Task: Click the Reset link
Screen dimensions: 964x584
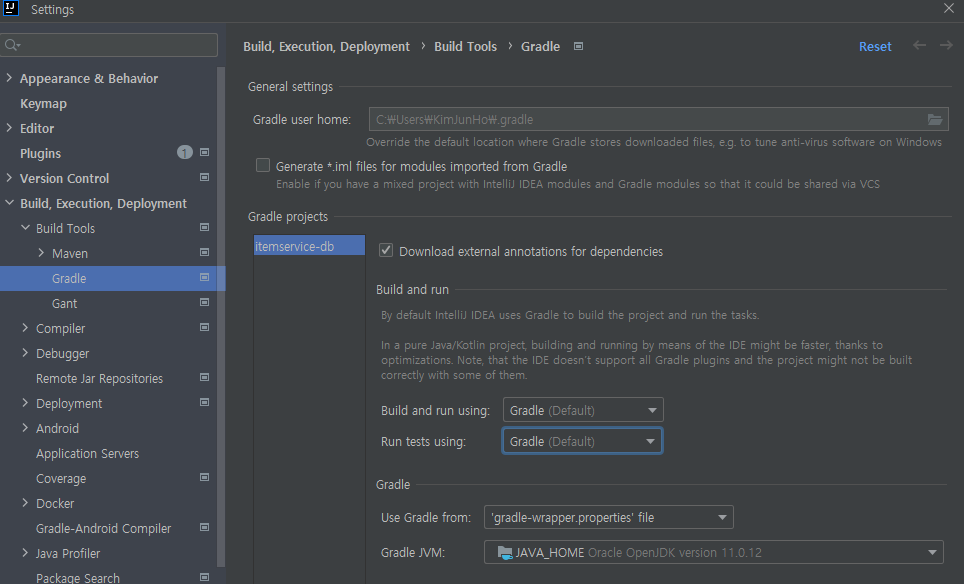Action: 875,46
